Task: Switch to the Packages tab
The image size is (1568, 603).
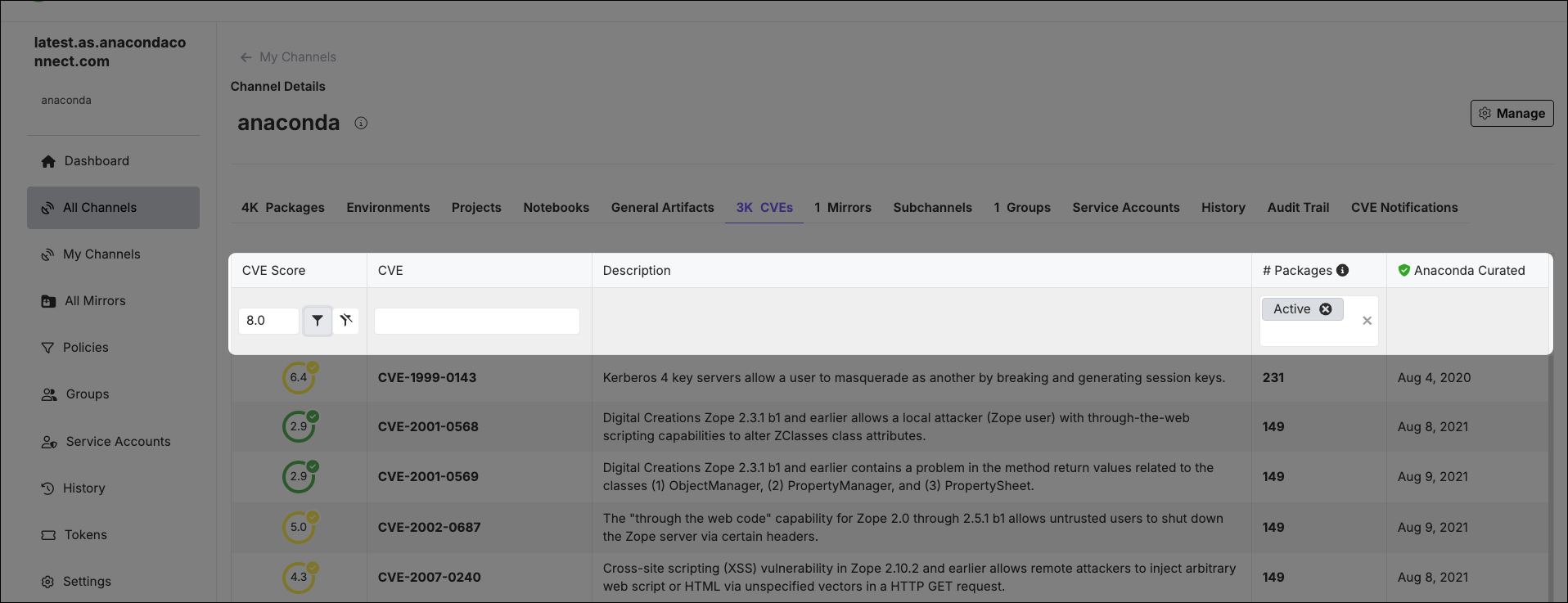Action: 283,208
